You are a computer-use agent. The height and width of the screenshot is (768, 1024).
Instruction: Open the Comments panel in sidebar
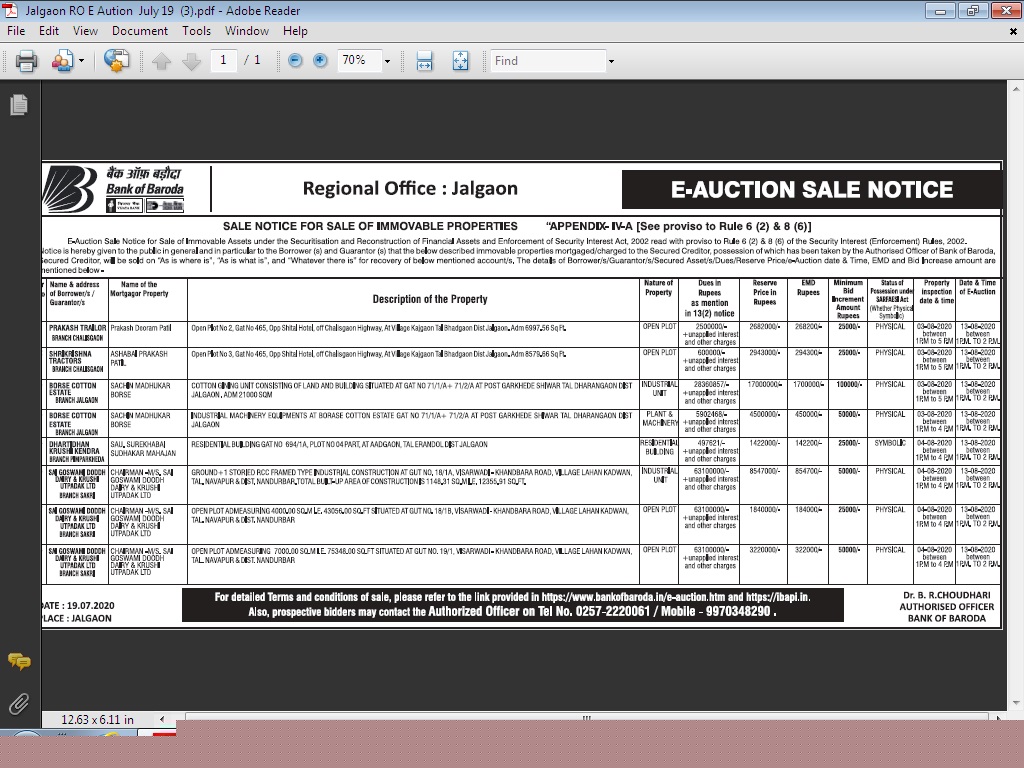[18, 661]
